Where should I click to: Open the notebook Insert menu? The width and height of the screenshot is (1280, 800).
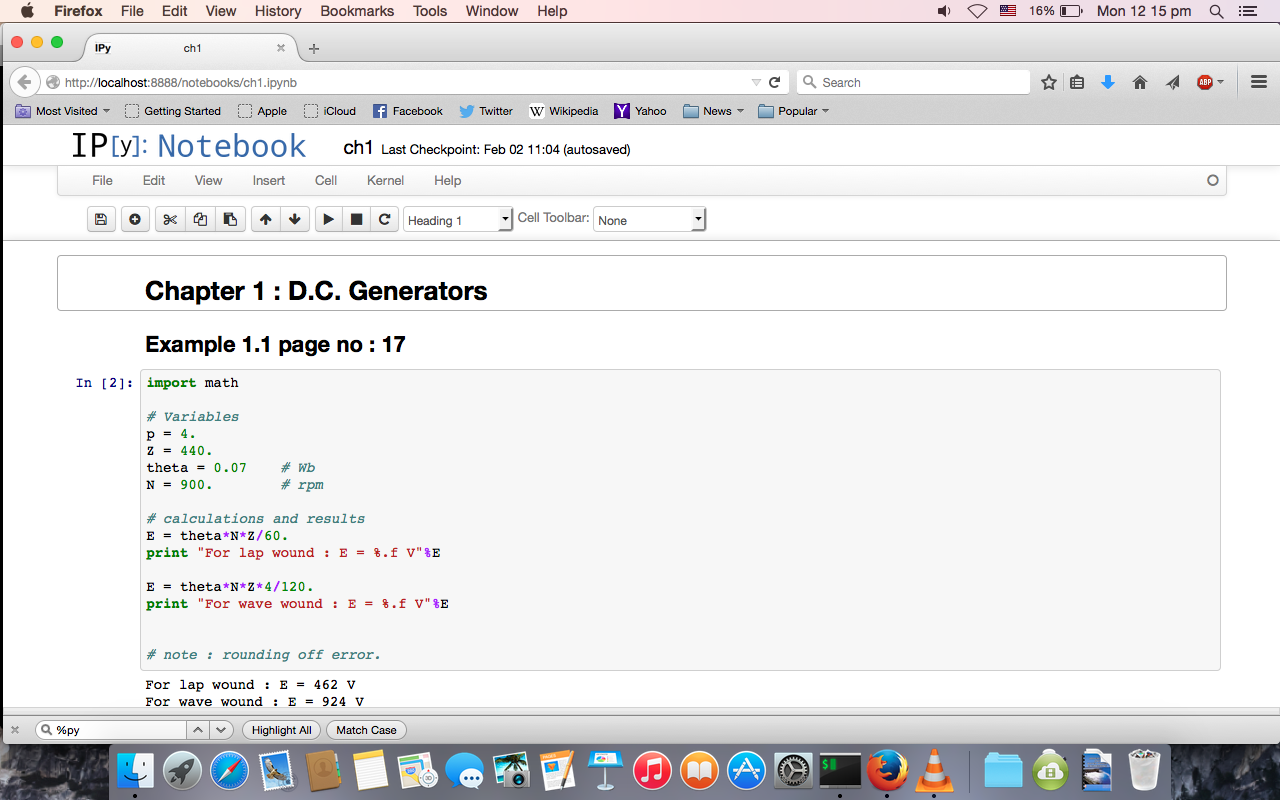click(x=268, y=181)
